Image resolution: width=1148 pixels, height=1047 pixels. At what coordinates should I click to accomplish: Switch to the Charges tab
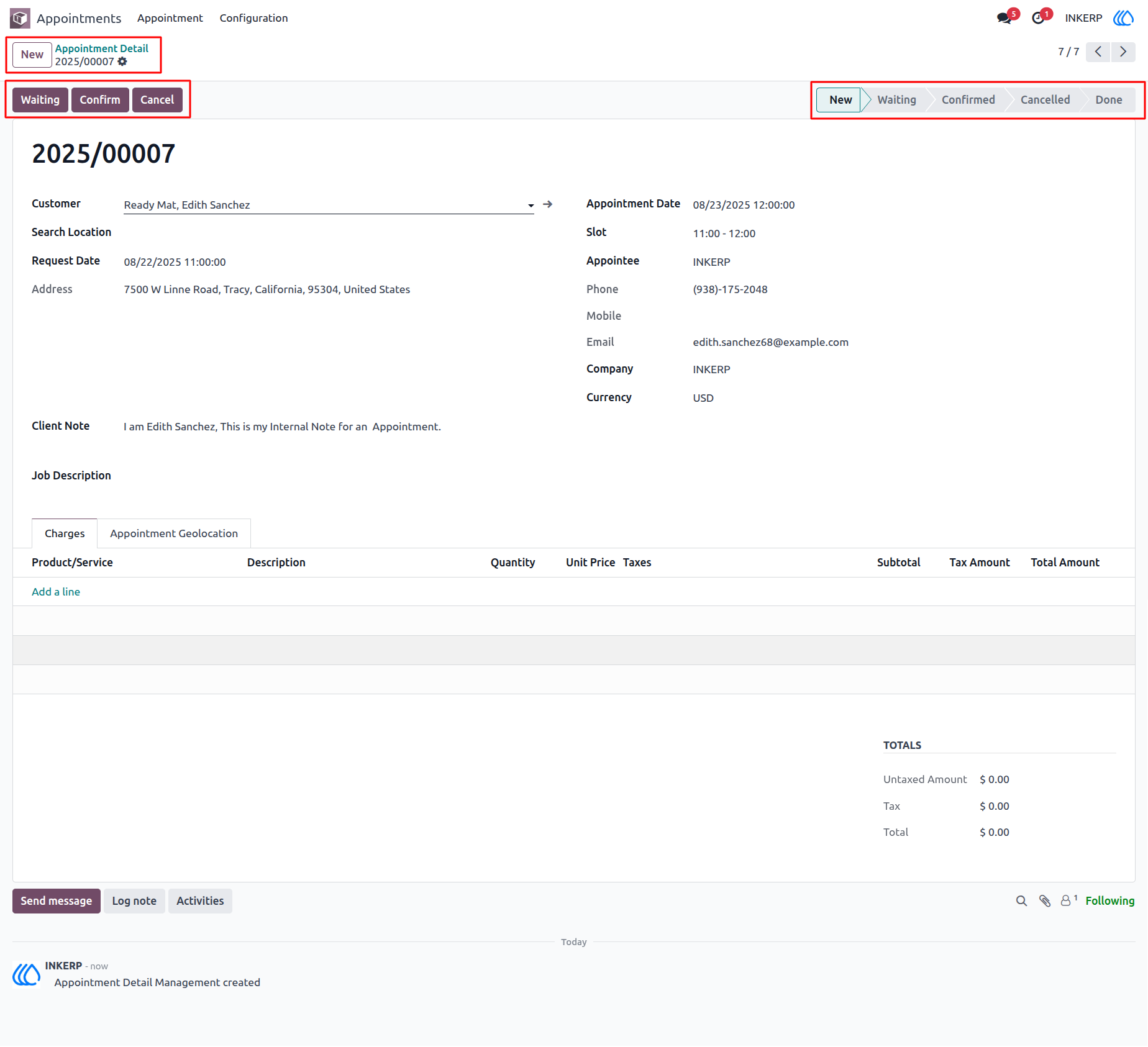coord(65,533)
